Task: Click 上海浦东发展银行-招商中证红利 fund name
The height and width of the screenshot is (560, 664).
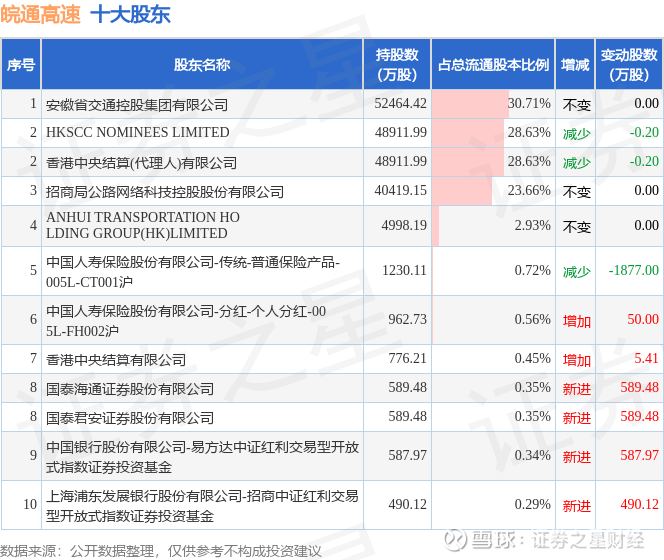Action: pos(202,506)
